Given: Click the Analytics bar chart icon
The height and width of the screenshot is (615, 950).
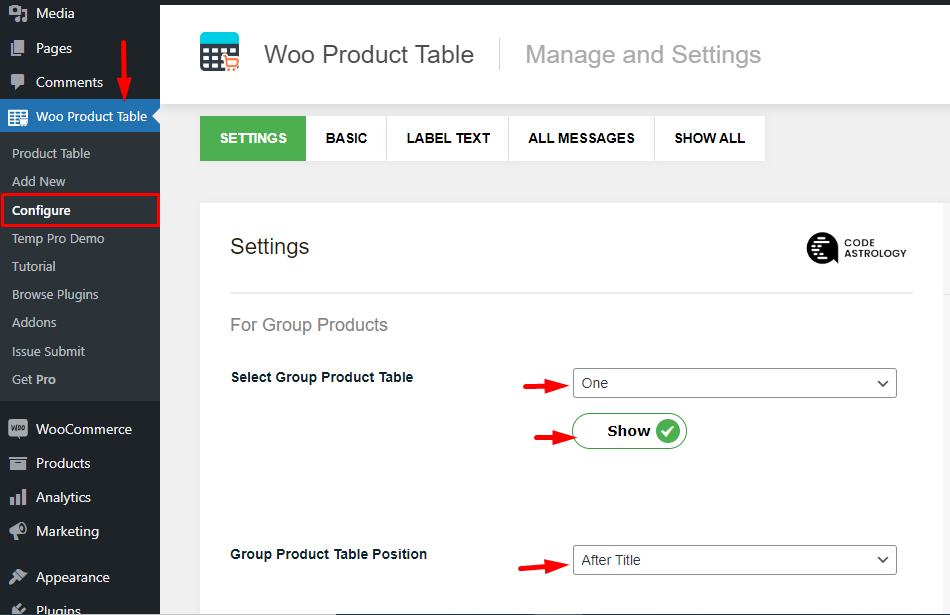Looking at the screenshot, I should tap(18, 497).
